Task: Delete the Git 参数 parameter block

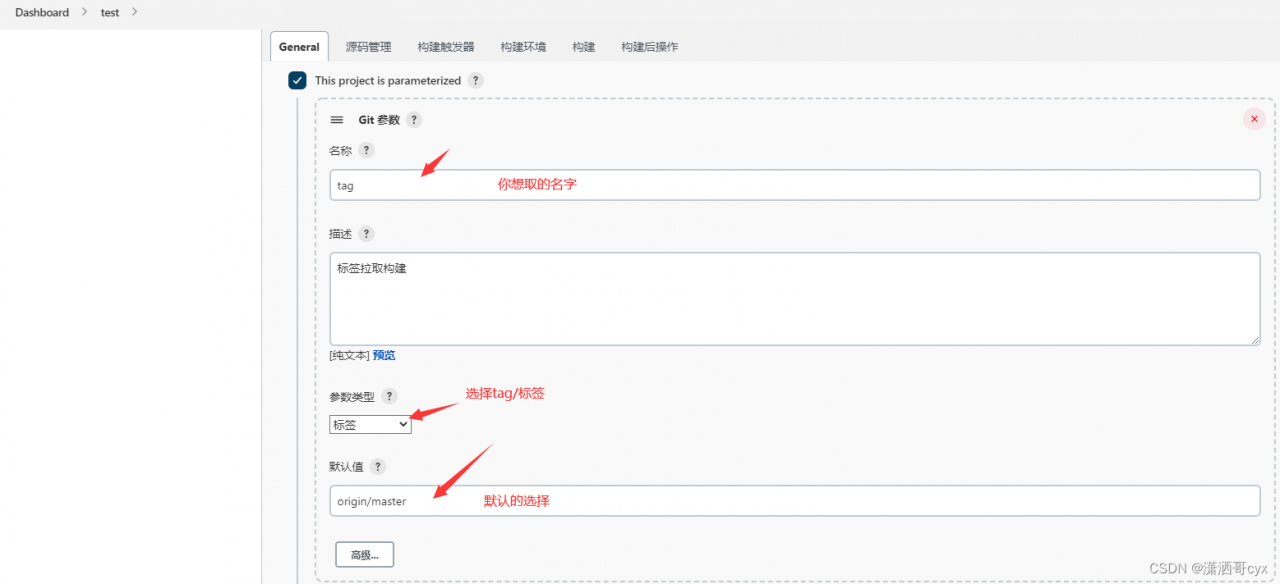Action: click(x=1254, y=118)
